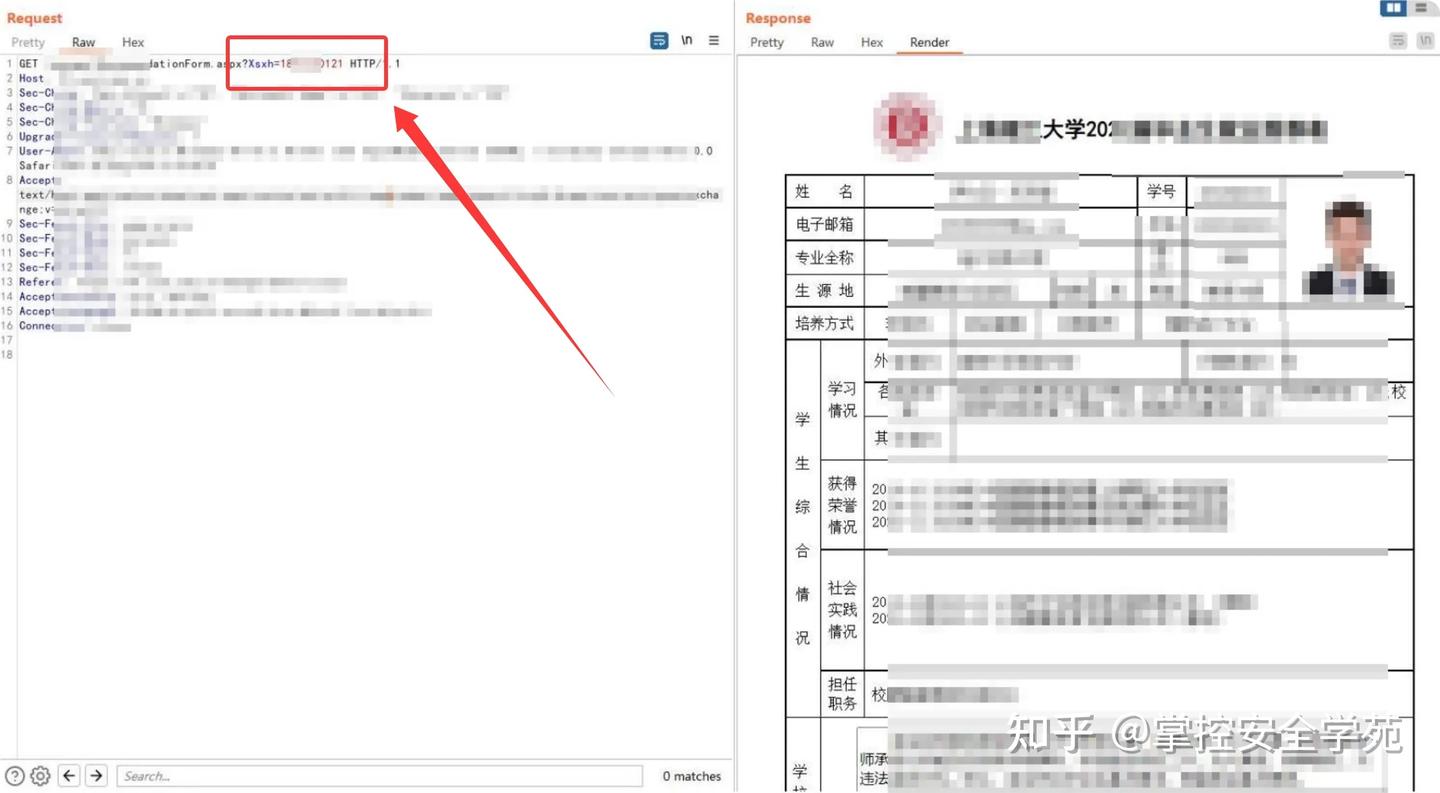
Task: Click the blue prettify icon in Request panel
Action: tap(658, 40)
